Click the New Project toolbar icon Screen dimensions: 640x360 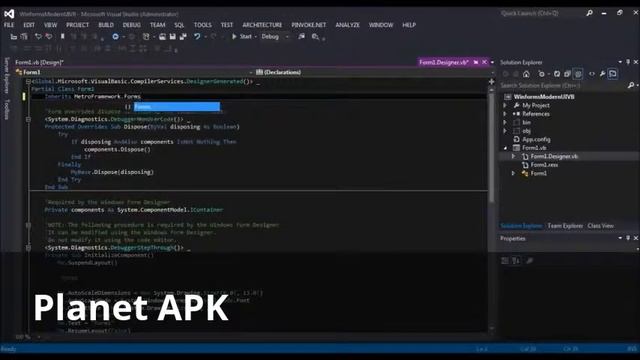point(146,37)
